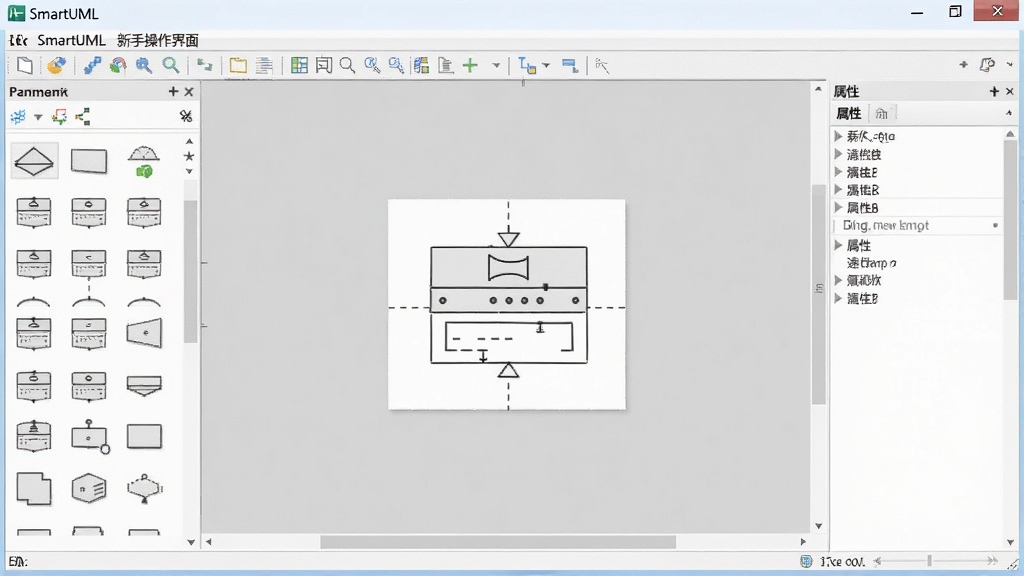Select the blue connector link tool
The height and width of the screenshot is (576, 1024).
(x=92, y=65)
